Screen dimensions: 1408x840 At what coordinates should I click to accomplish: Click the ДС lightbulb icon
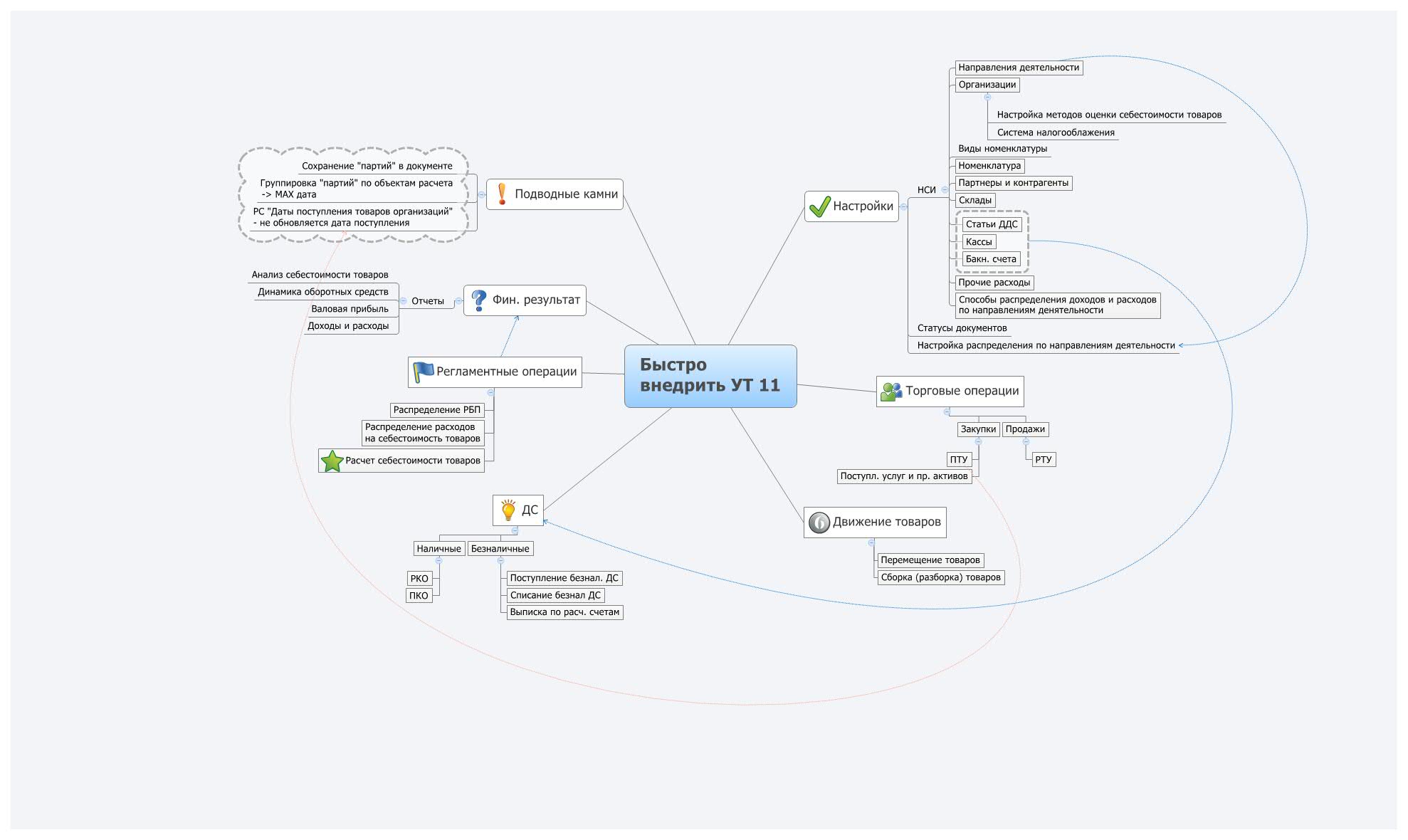[x=508, y=510]
